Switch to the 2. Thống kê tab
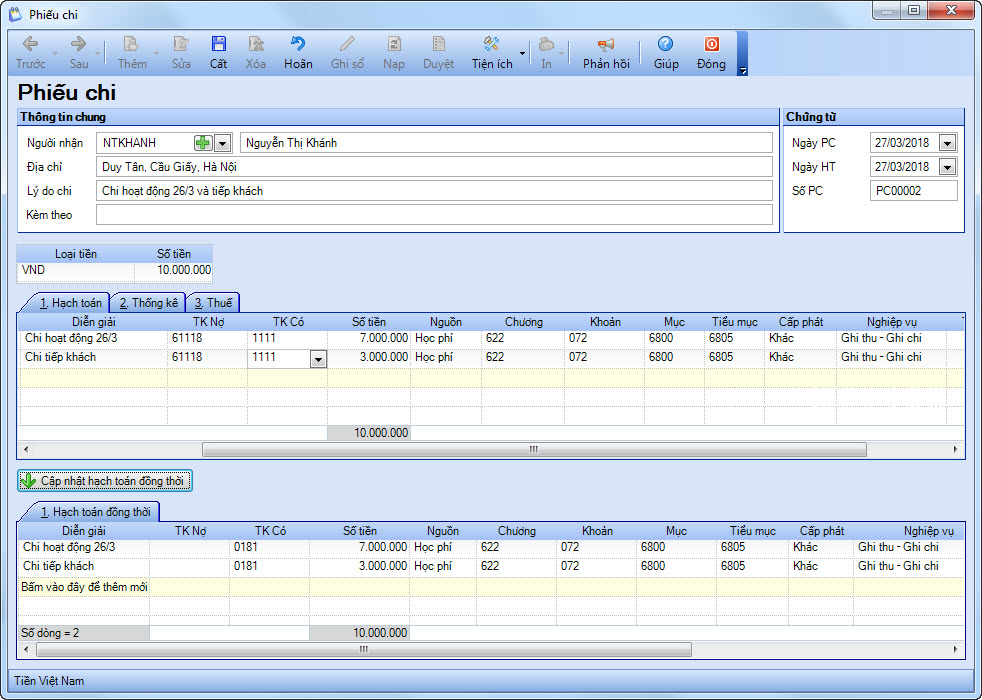This screenshot has width=982, height=700. tap(148, 303)
